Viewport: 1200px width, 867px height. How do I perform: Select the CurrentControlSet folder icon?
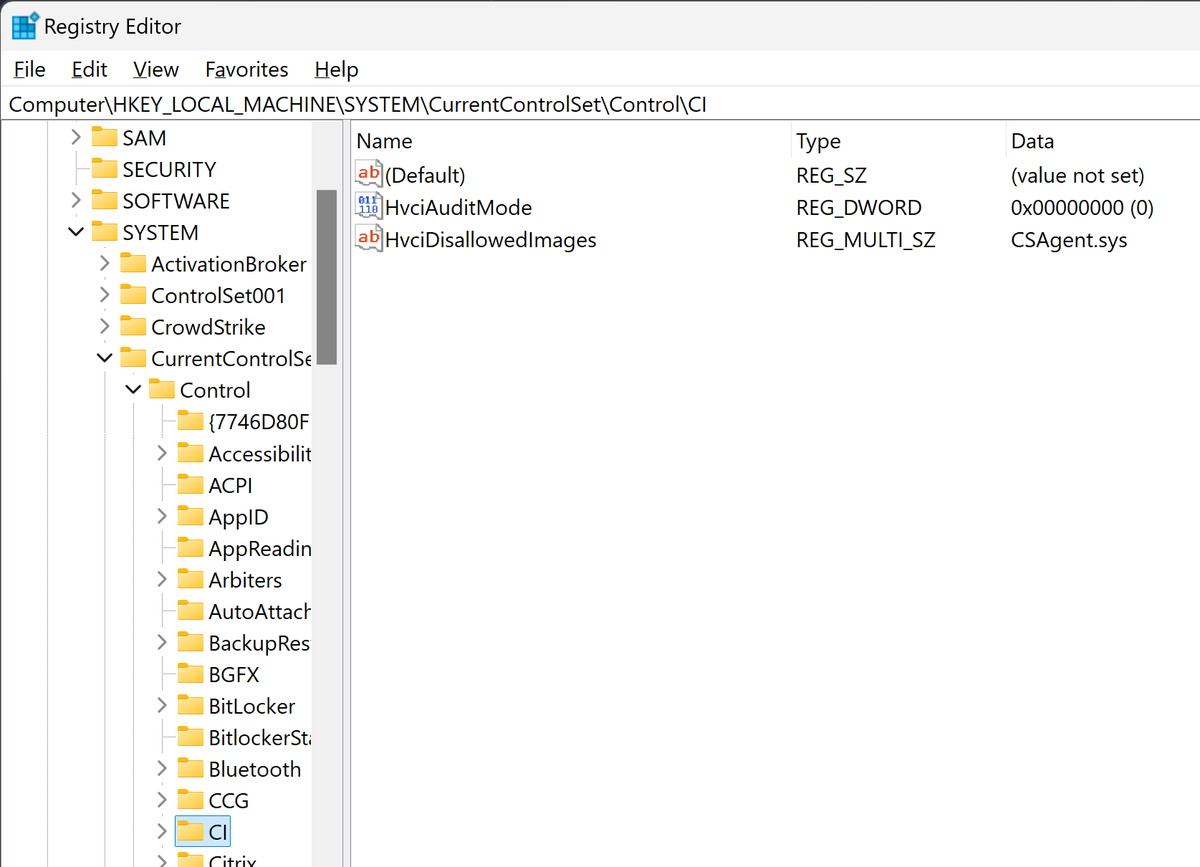pos(133,359)
